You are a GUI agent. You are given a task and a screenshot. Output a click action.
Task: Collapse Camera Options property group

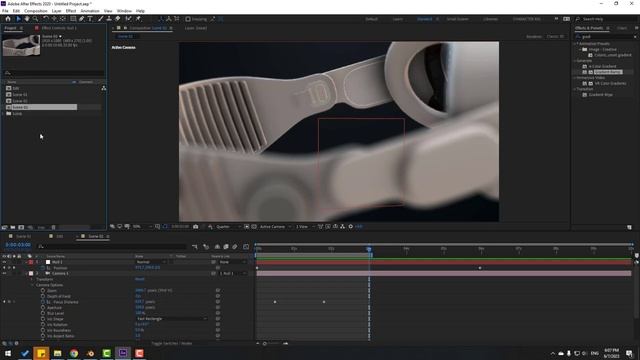pyautogui.click(x=33, y=285)
